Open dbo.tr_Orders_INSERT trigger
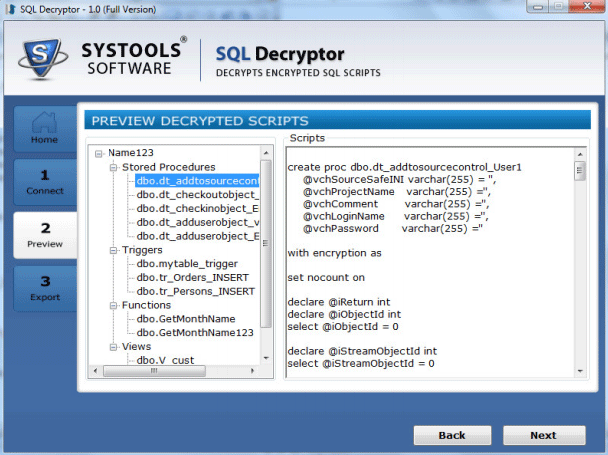The image size is (608, 455). [x=192, y=278]
